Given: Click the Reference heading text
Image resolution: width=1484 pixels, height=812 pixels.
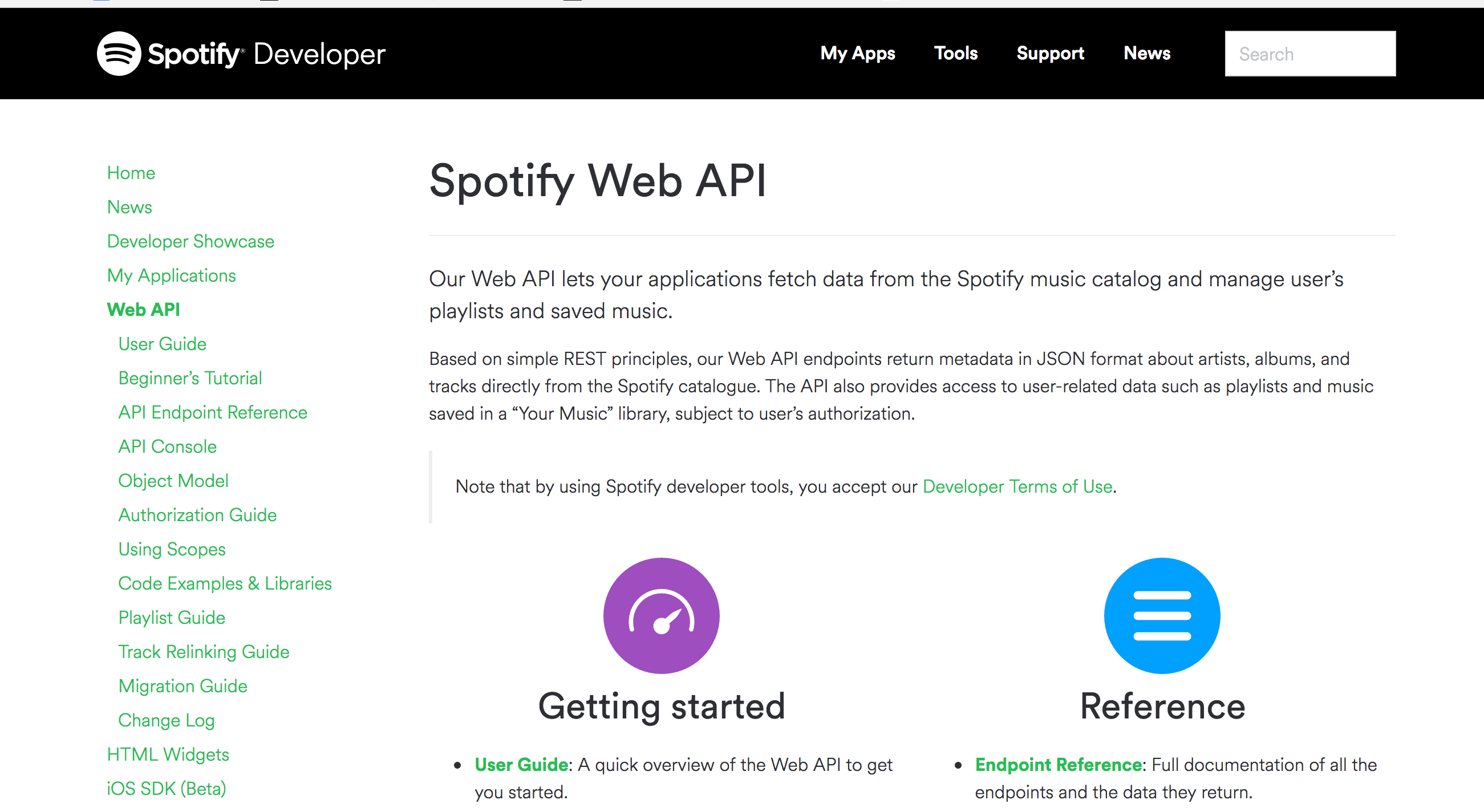Looking at the screenshot, I should [1162, 706].
